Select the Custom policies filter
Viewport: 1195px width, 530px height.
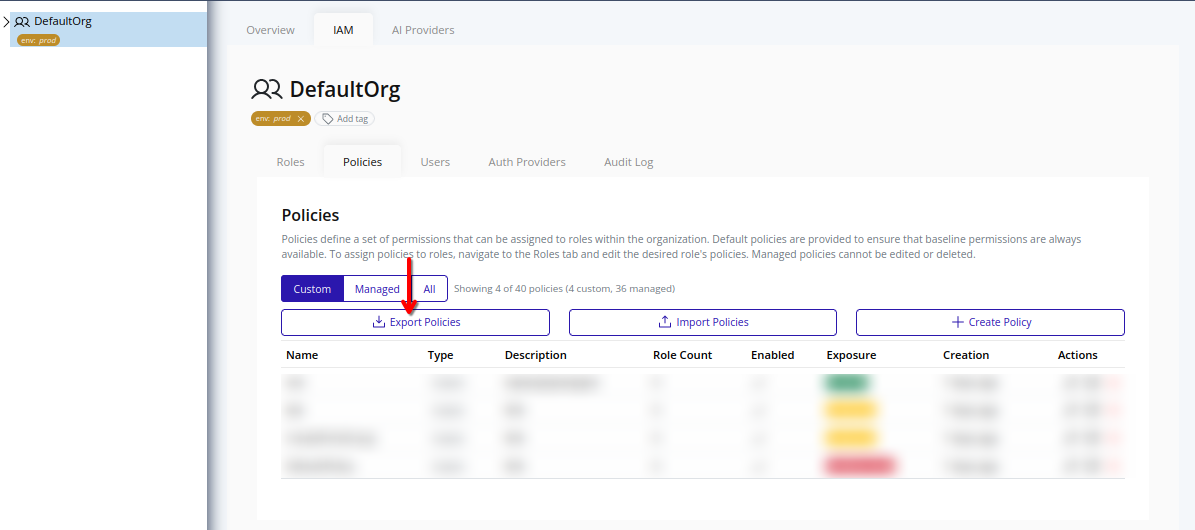coord(312,289)
